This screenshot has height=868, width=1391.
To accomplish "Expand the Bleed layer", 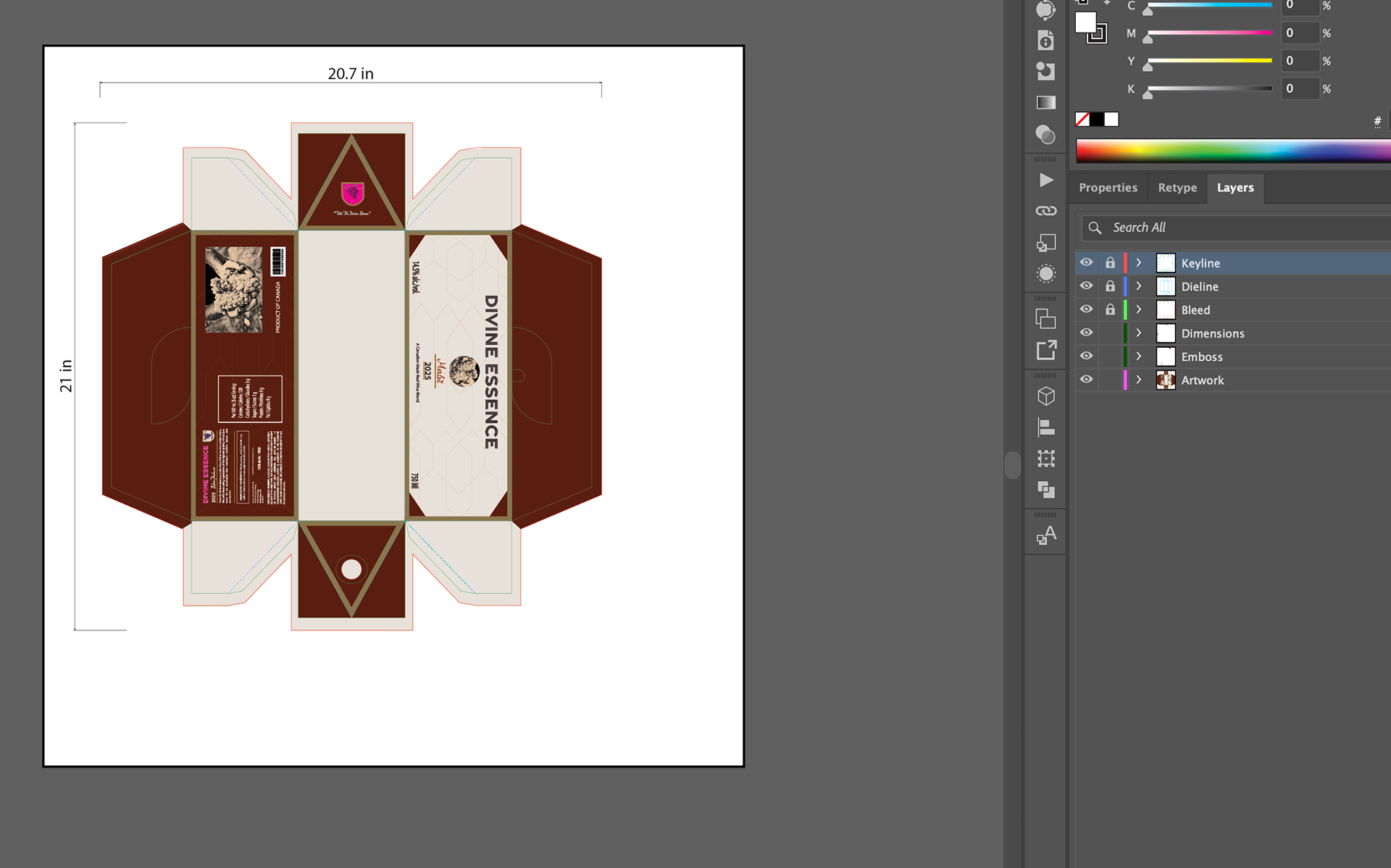I will pos(1139,309).
